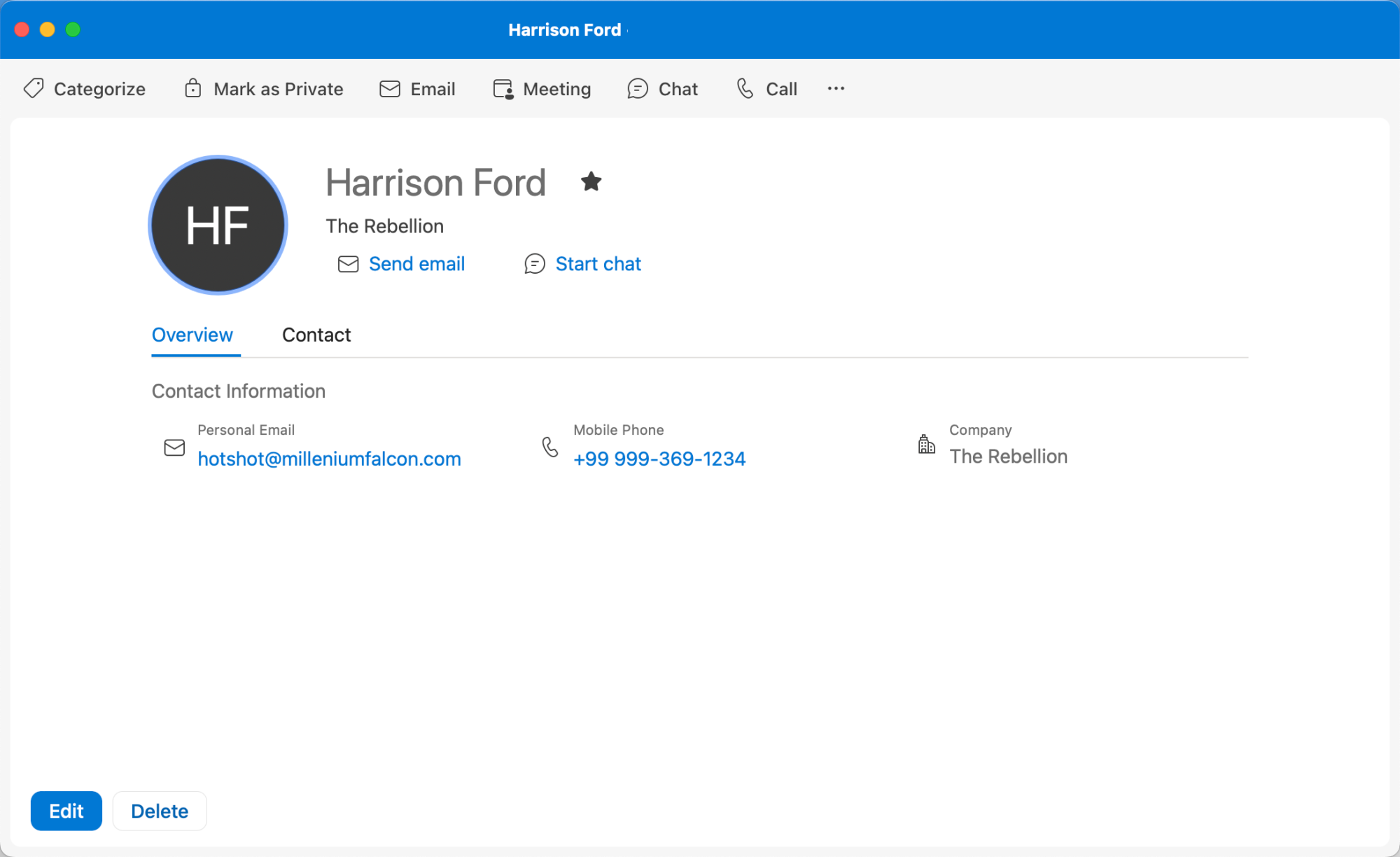Click the Call phone toolbar icon
Screen dimensions: 1400x857
click(x=745, y=88)
